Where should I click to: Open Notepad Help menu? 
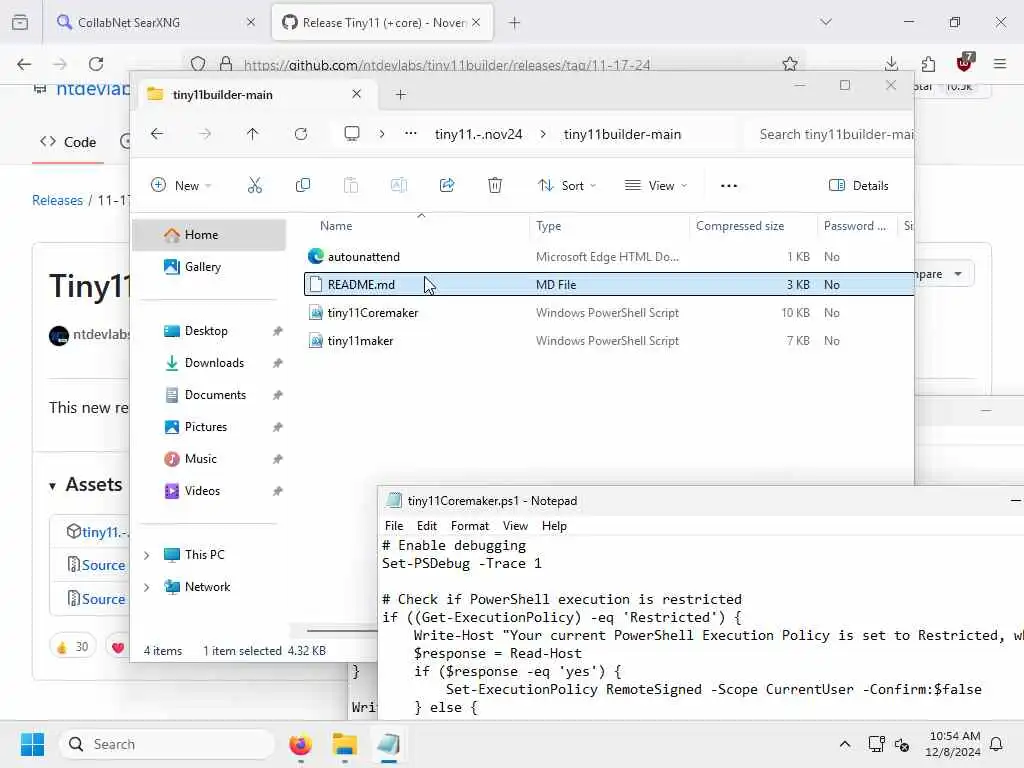point(554,526)
